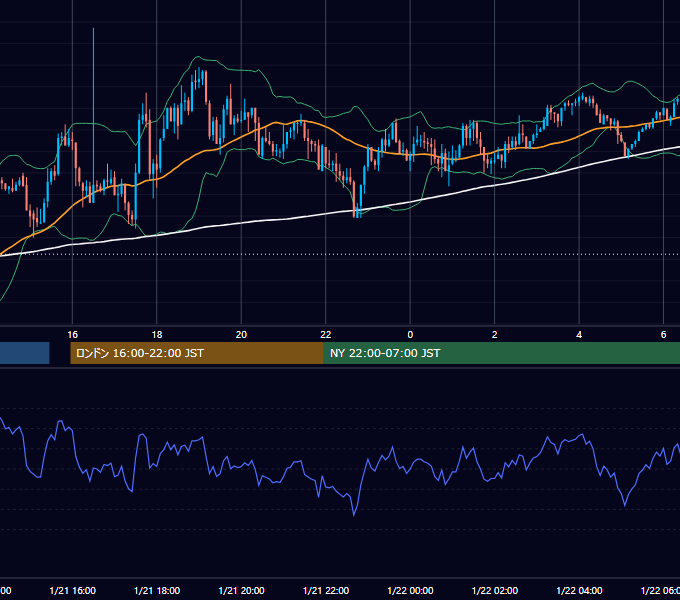Click the hour 22 axis label
The image size is (680, 600).
326,335
